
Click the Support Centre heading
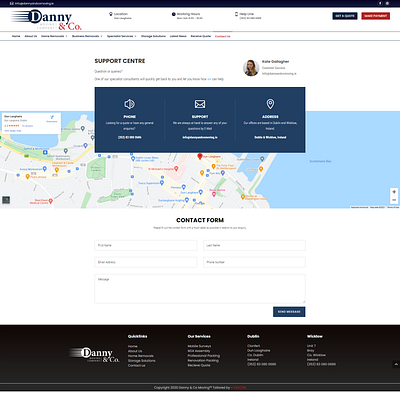point(120,61)
